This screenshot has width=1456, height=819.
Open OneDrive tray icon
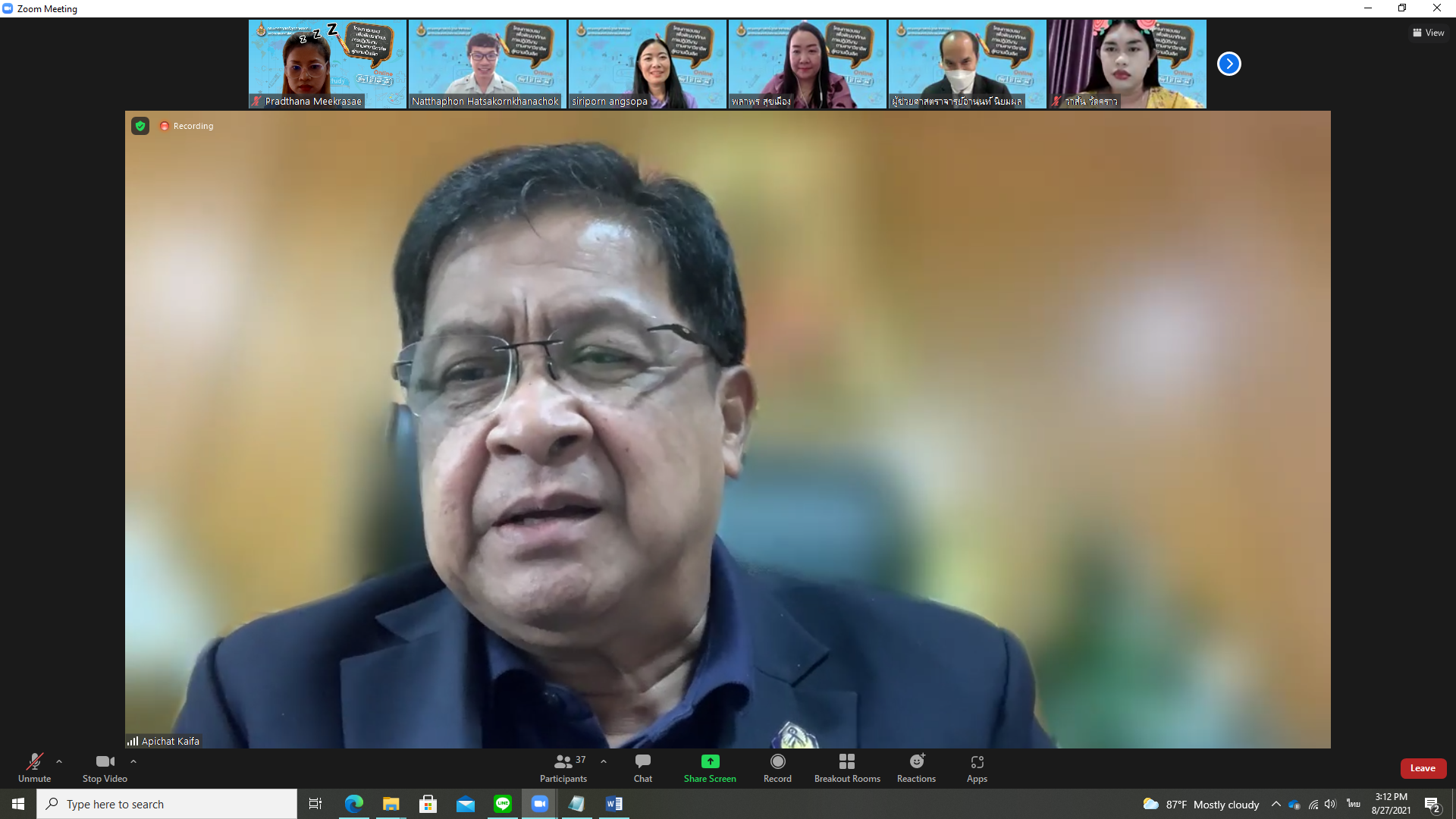click(x=1294, y=804)
